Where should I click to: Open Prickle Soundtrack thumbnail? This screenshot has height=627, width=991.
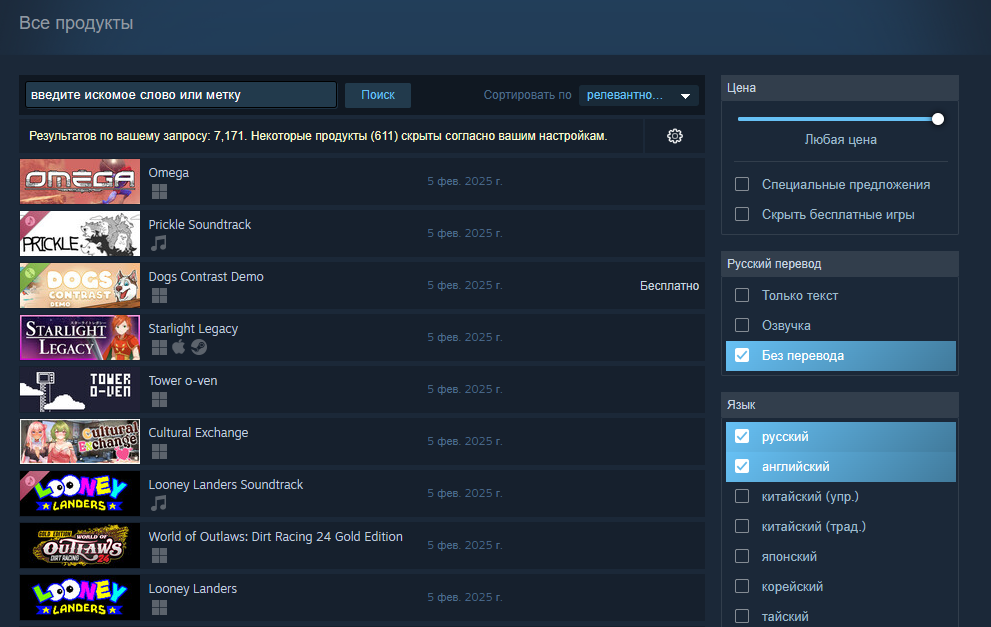pos(80,233)
